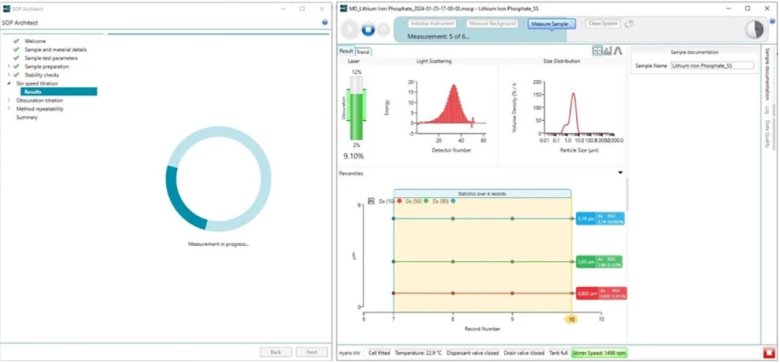The width and height of the screenshot is (780, 363).
Task: Toggle the Dx (90) blue legend marker
Action: click(453, 201)
